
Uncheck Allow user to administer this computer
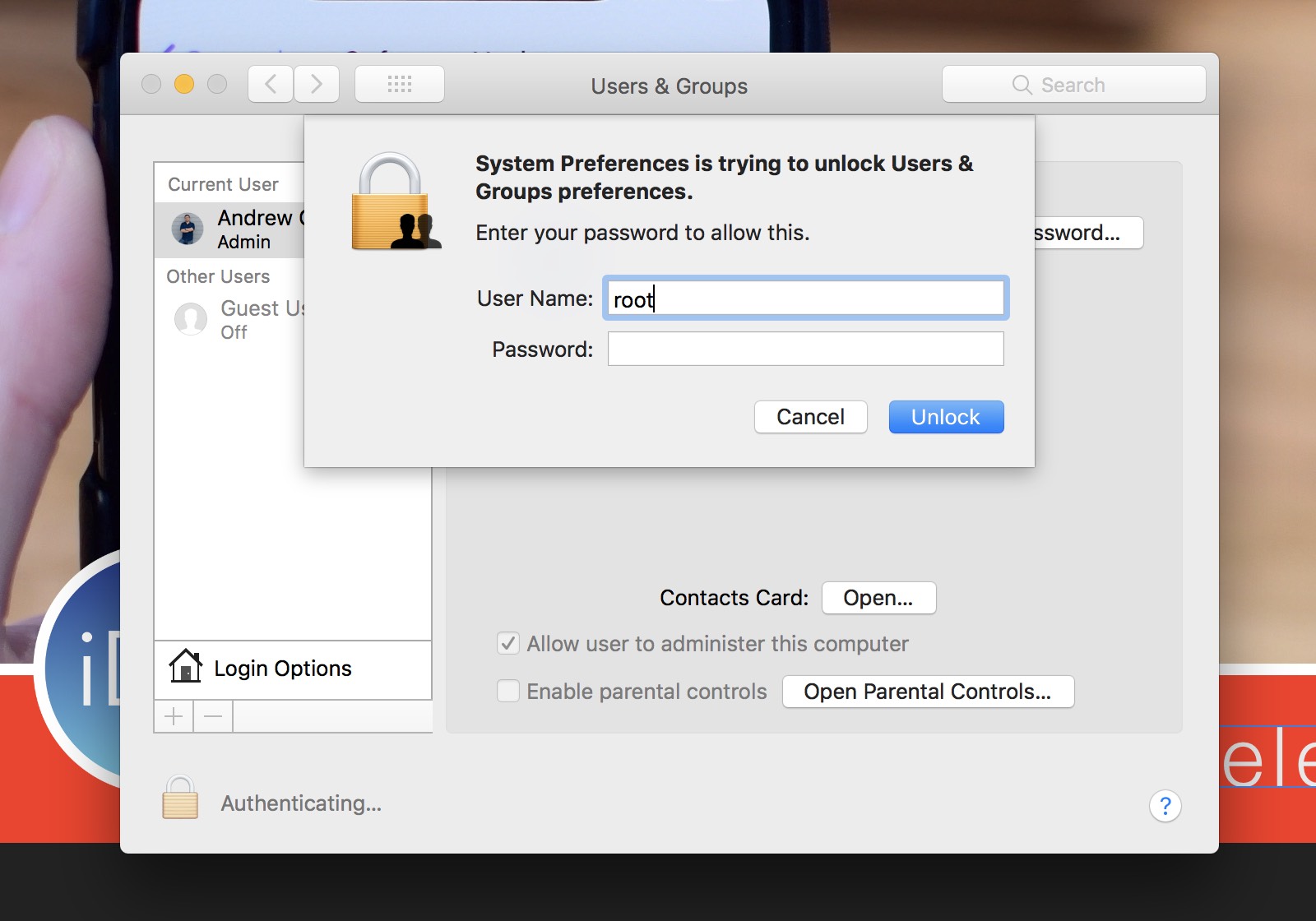tap(507, 644)
